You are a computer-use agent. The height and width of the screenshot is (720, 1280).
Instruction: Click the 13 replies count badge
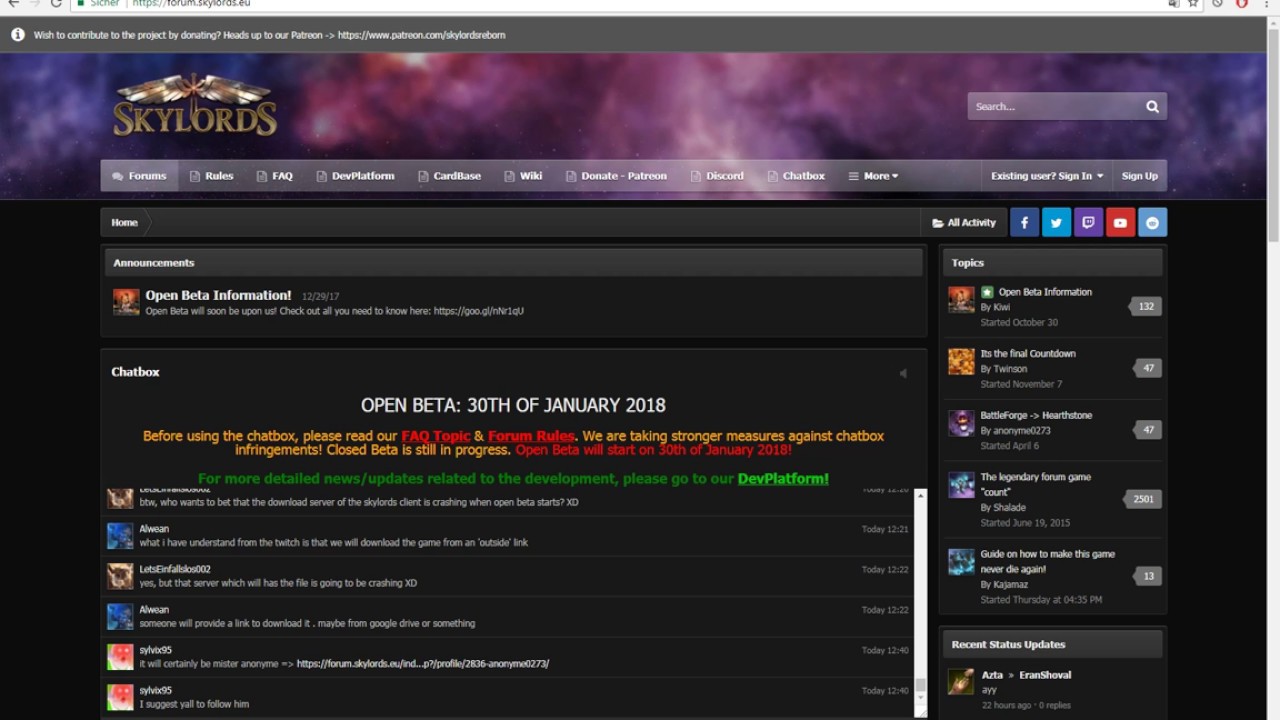[x=1148, y=576]
